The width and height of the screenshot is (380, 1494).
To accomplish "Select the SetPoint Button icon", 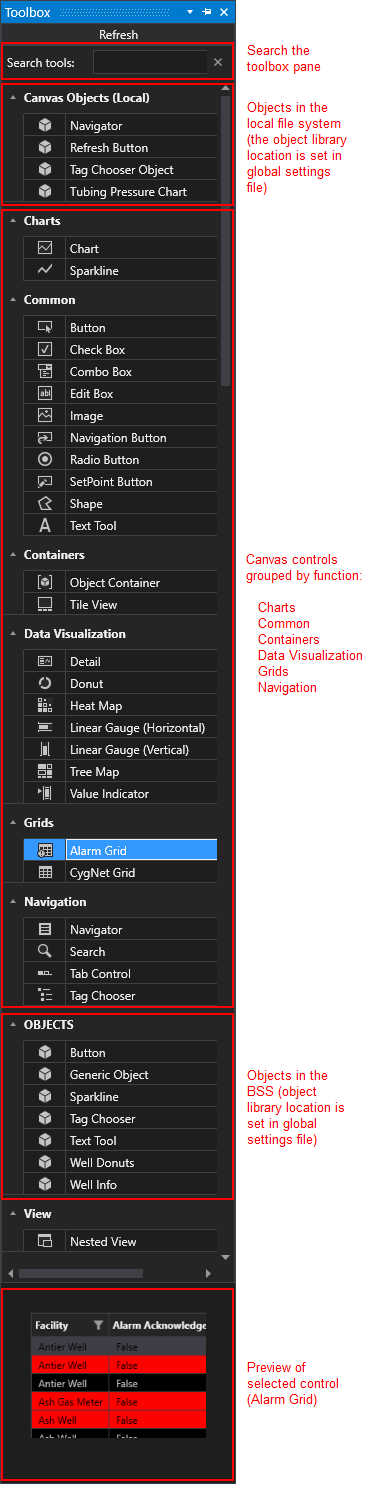I will pyautogui.click(x=45, y=482).
